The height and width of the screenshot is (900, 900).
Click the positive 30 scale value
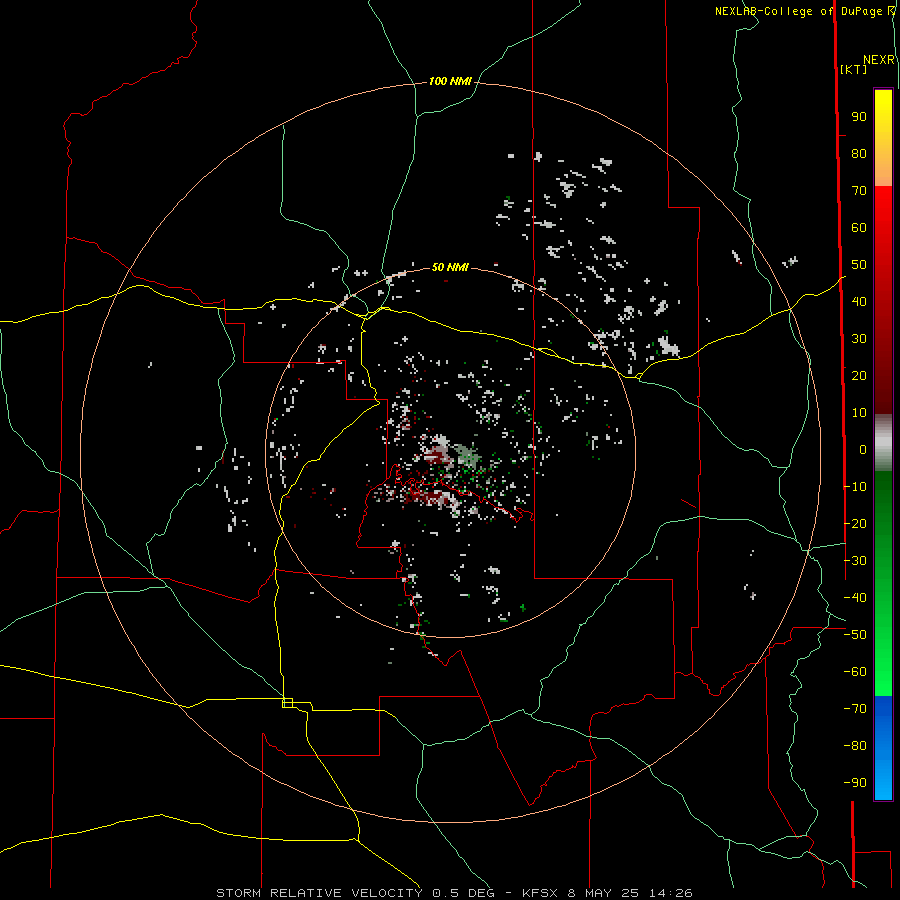(859, 339)
